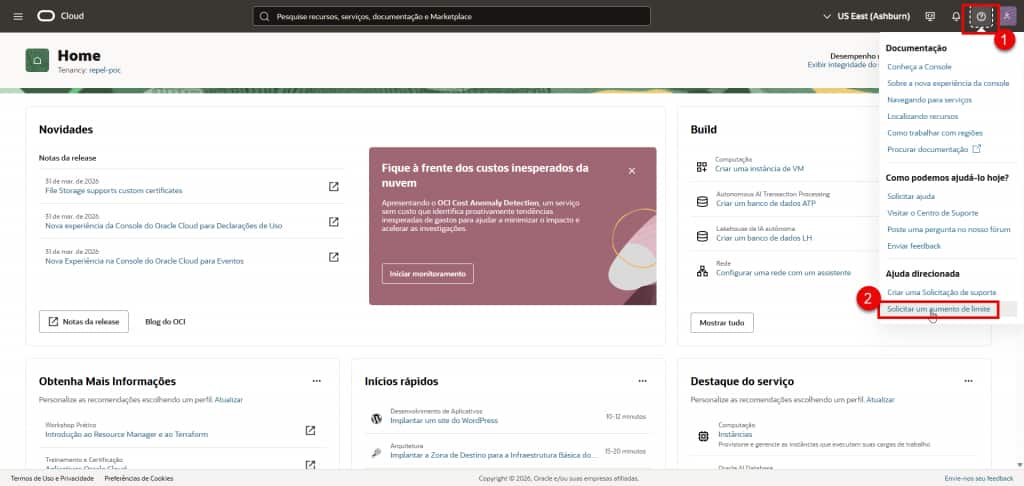Open Nova Experiência na Console para Eventos
The height and width of the screenshot is (486, 1024).
point(144,261)
